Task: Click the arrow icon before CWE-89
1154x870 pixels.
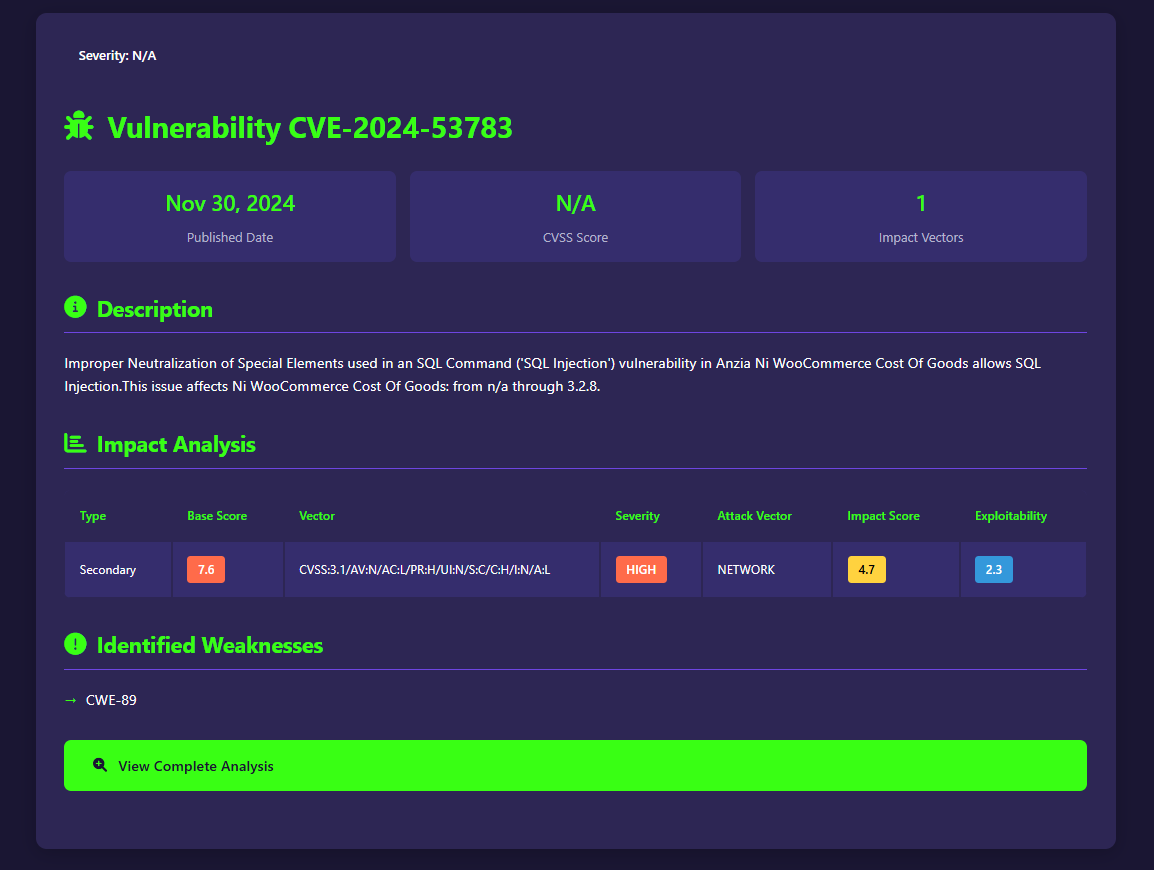Action: point(71,700)
